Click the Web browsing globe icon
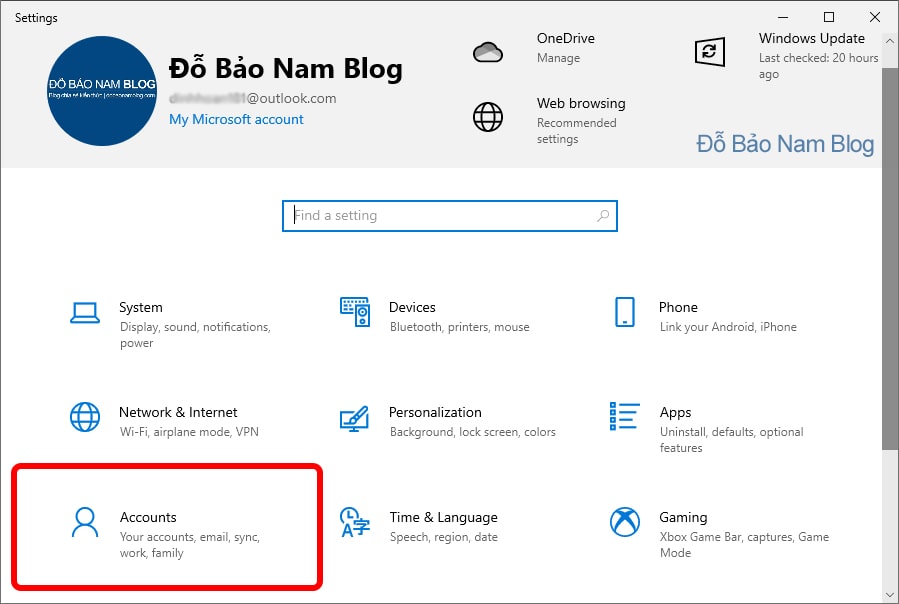Screen dimensions: 899x604 (488, 117)
